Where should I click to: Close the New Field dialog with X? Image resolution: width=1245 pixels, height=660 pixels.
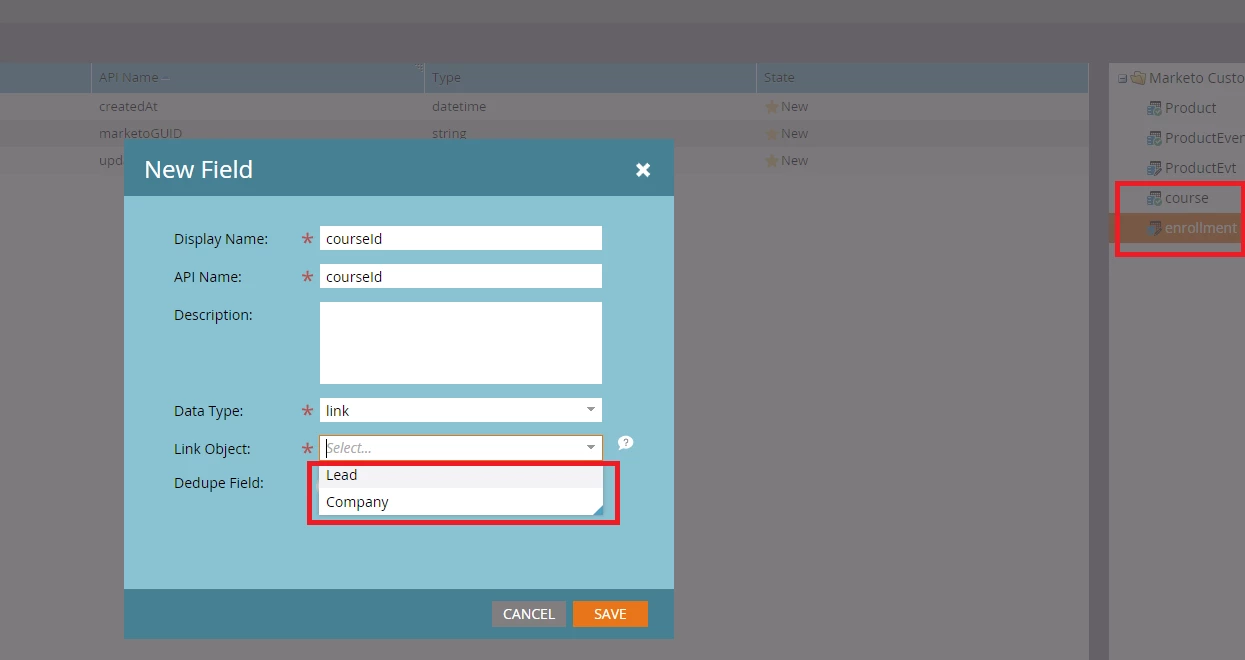(643, 170)
